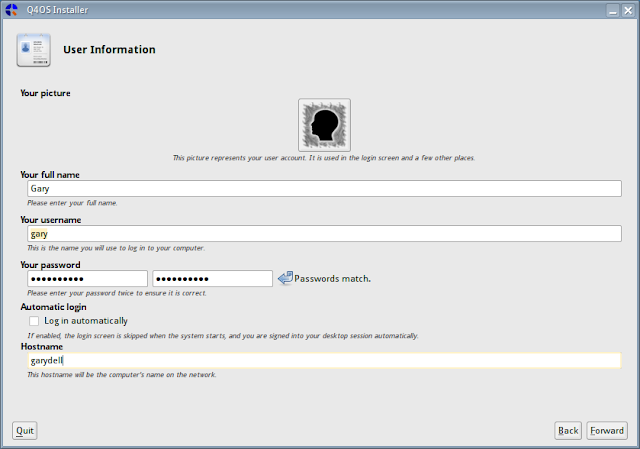The image size is (640, 449).
Task: Focus the Your username field
Action: click(x=324, y=233)
